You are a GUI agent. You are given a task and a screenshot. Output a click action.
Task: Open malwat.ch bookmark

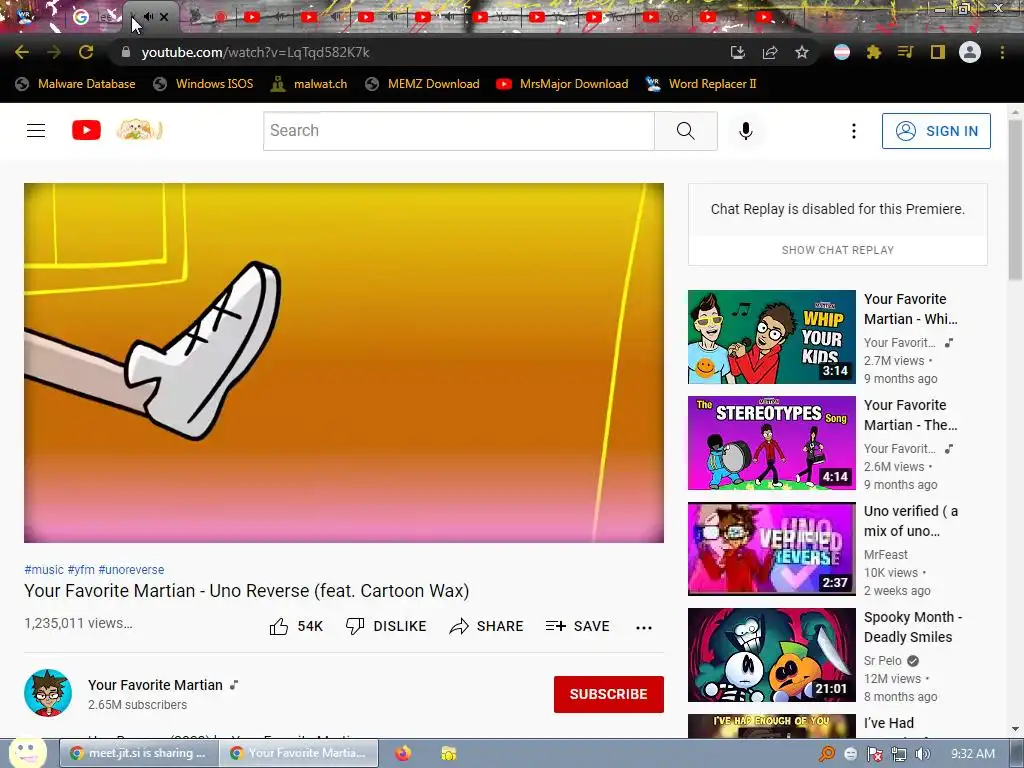(309, 84)
